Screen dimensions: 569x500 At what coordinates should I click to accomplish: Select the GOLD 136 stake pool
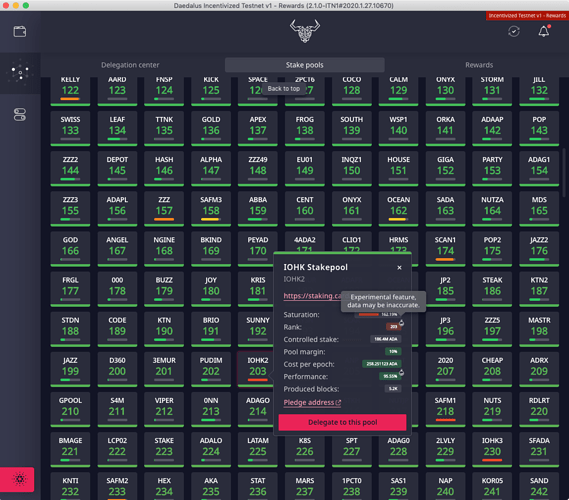[211, 129]
